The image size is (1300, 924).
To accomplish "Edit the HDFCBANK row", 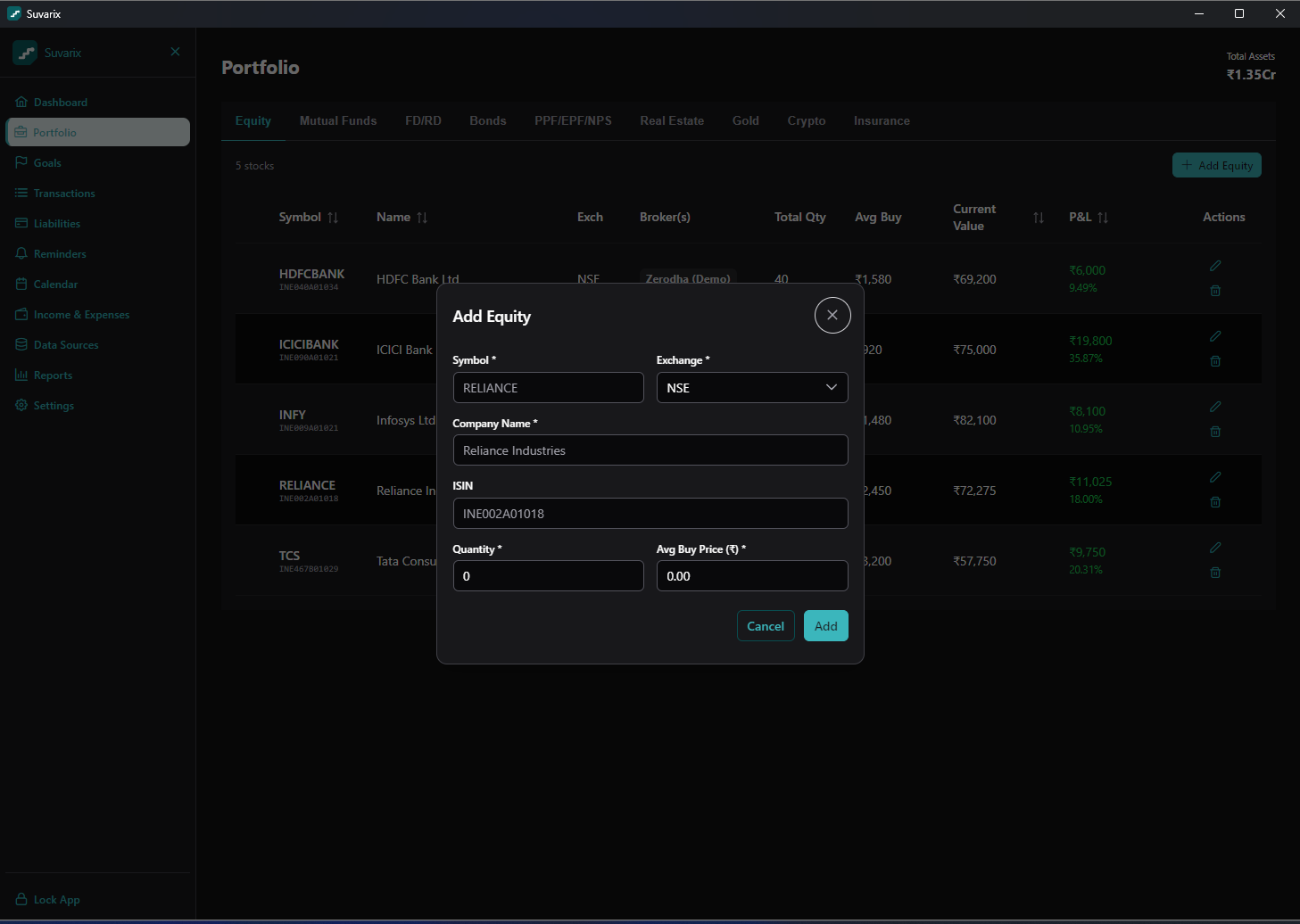I will click(x=1215, y=266).
